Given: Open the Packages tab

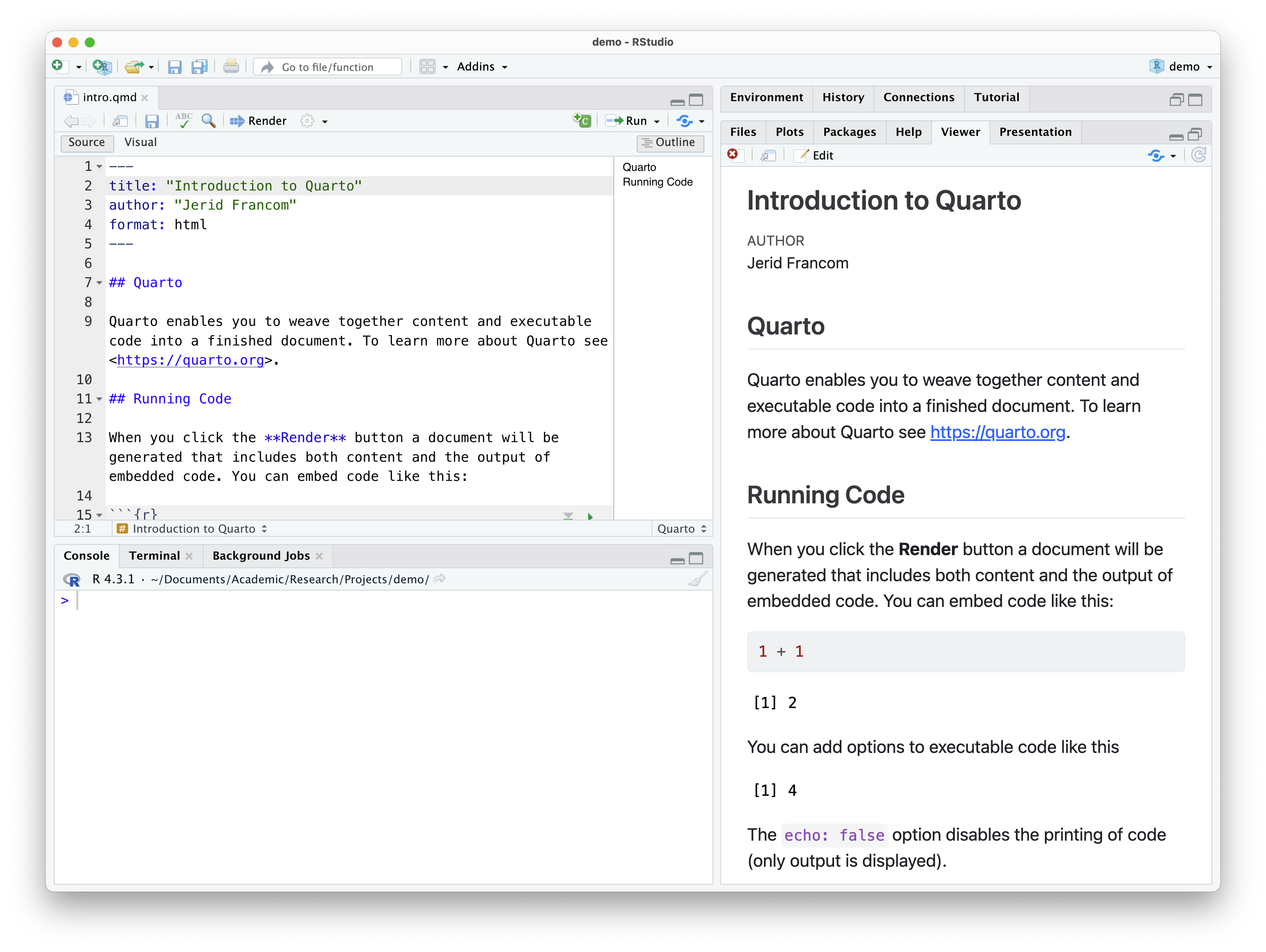Looking at the screenshot, I should [849, 132].
